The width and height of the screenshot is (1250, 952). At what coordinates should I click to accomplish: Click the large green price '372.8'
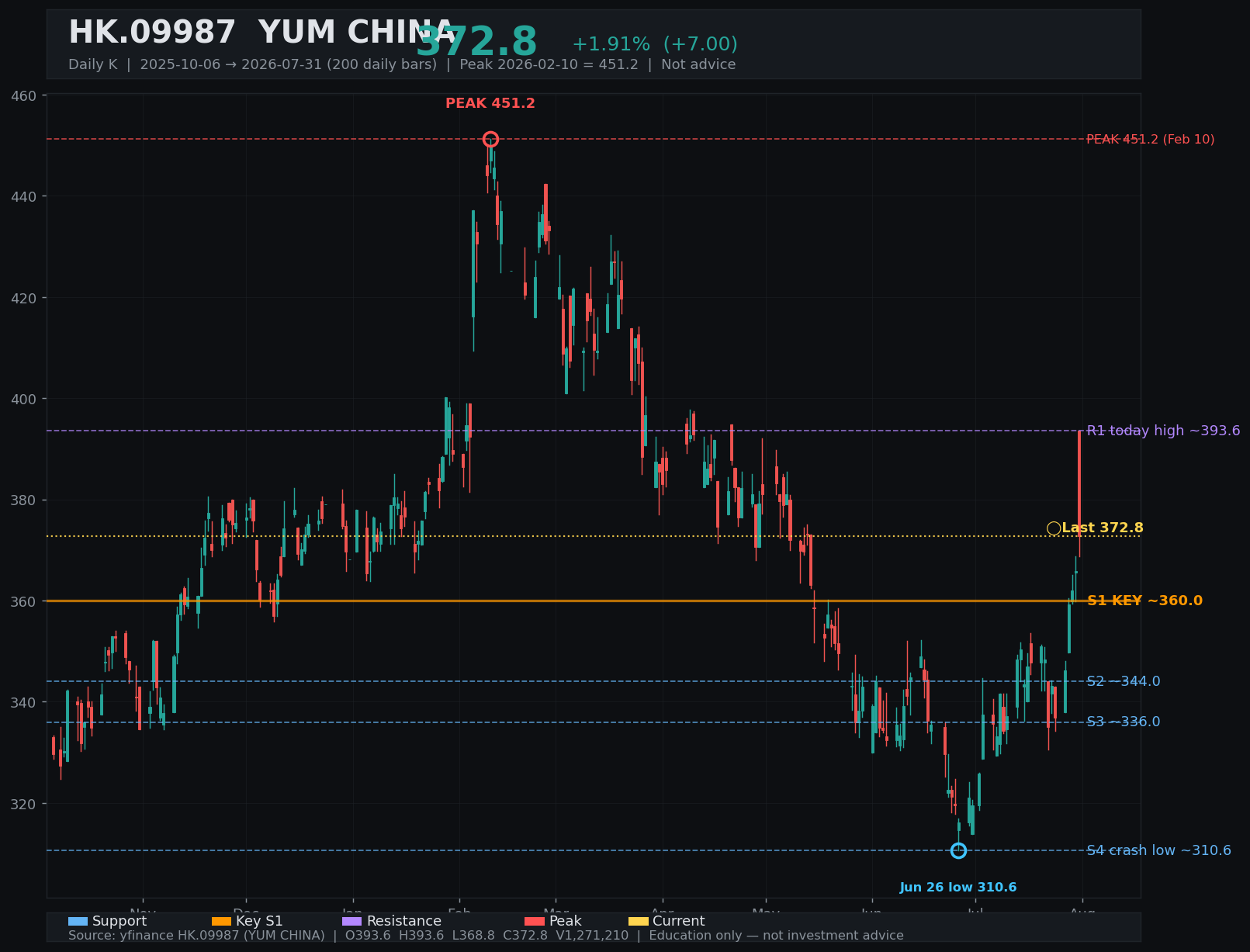pyautogui.click(x=476, y=42)
